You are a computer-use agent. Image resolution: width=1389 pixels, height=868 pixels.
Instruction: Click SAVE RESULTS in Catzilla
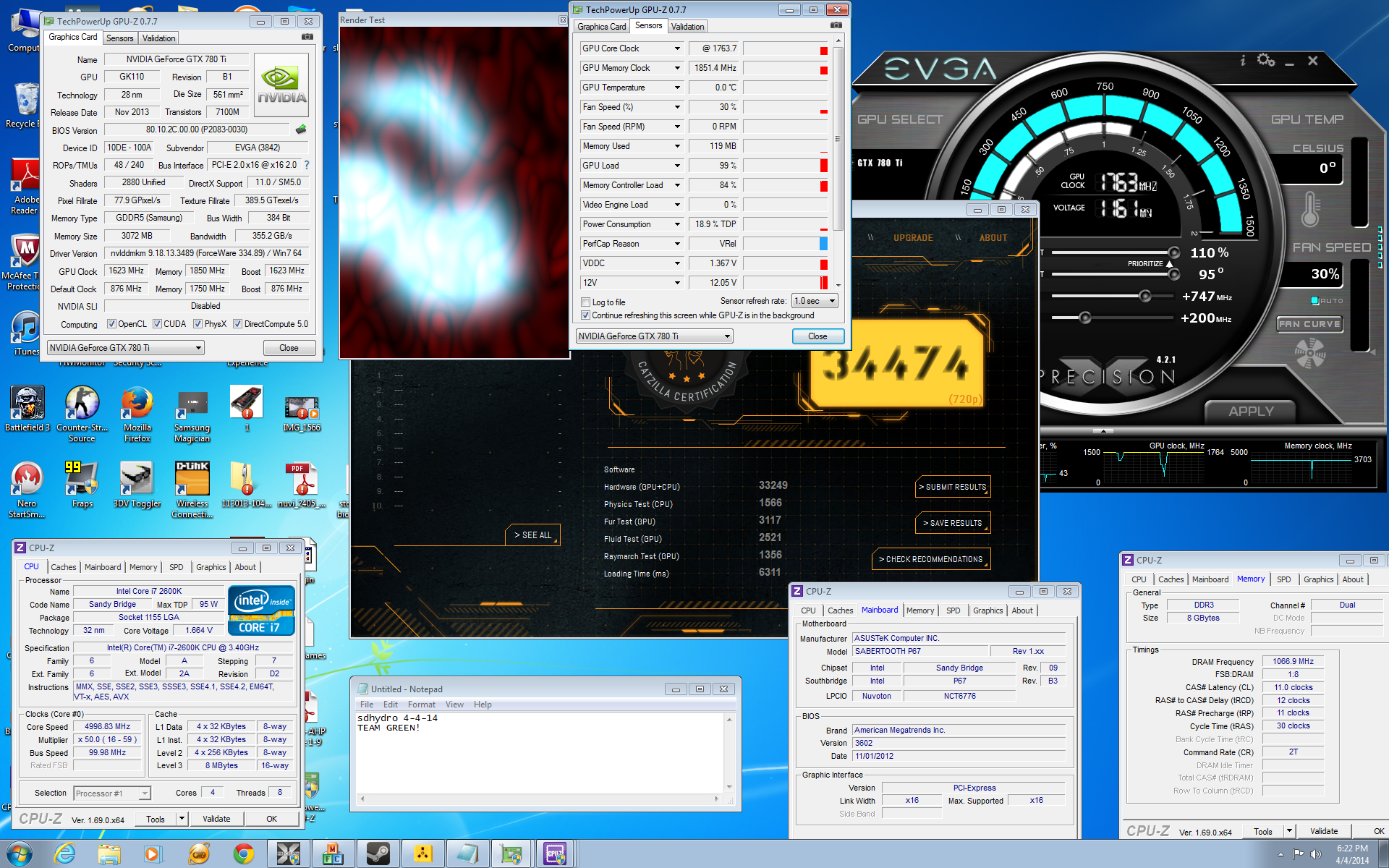tap(953, 523)
